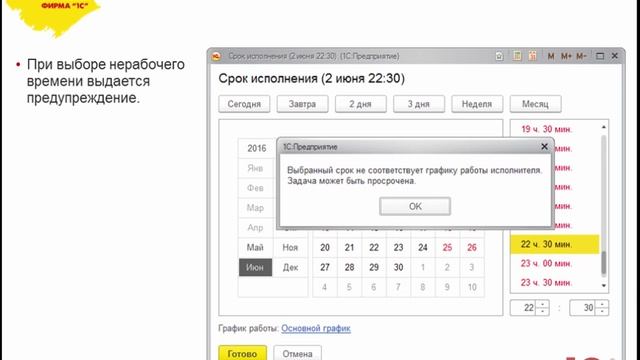The height and width of the screenshot is (360, 640).
Task: Select month Фев in calendar
Action: (255, 188)
